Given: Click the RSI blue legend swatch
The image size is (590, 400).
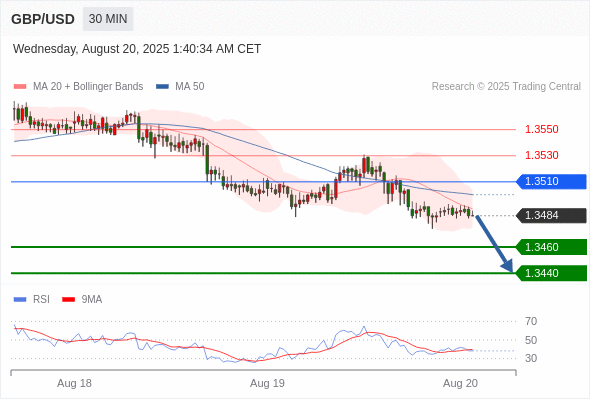Looking at the screenshot, I should click(20, 300).
